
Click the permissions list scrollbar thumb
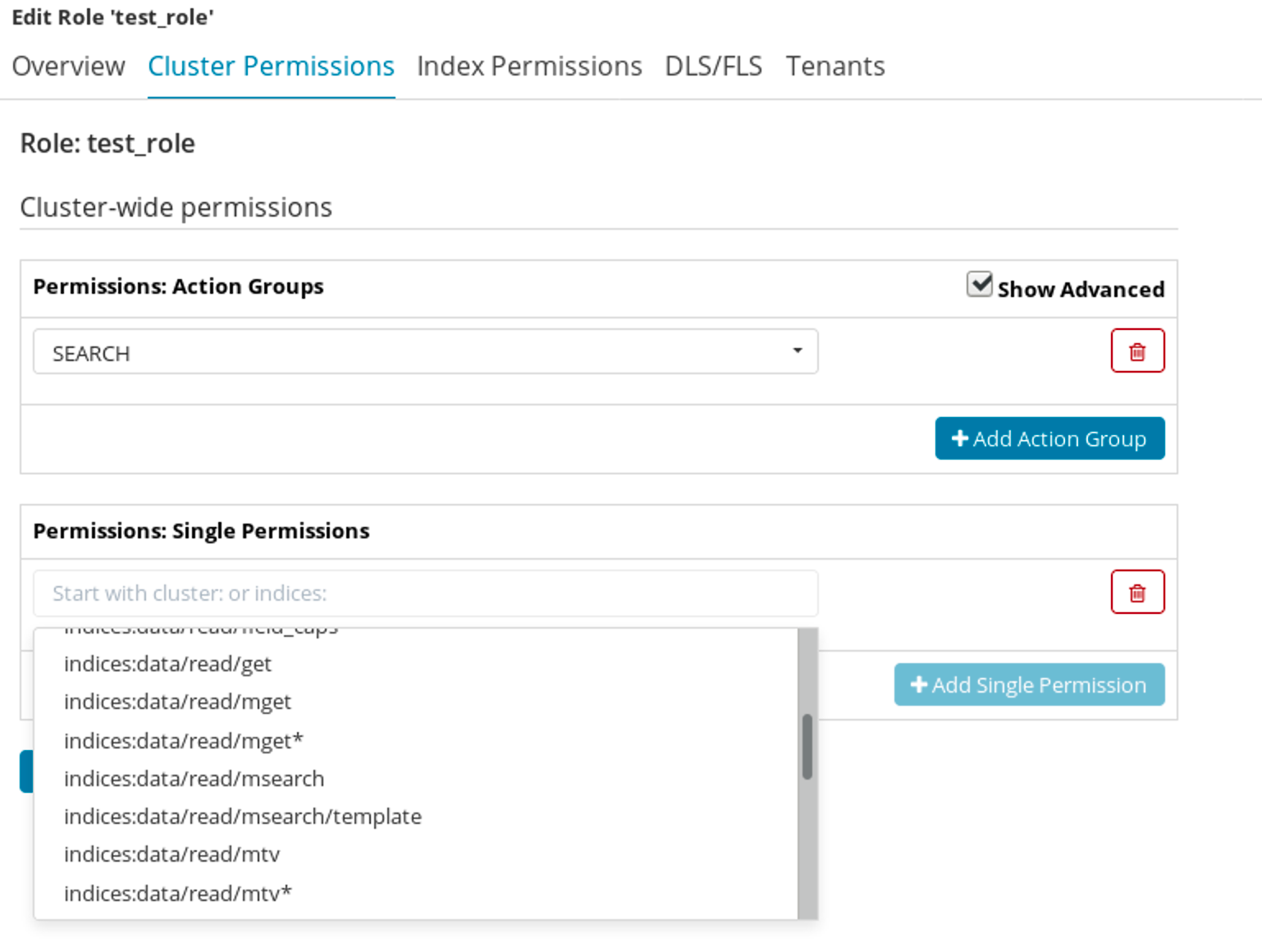tap(807, 746)
